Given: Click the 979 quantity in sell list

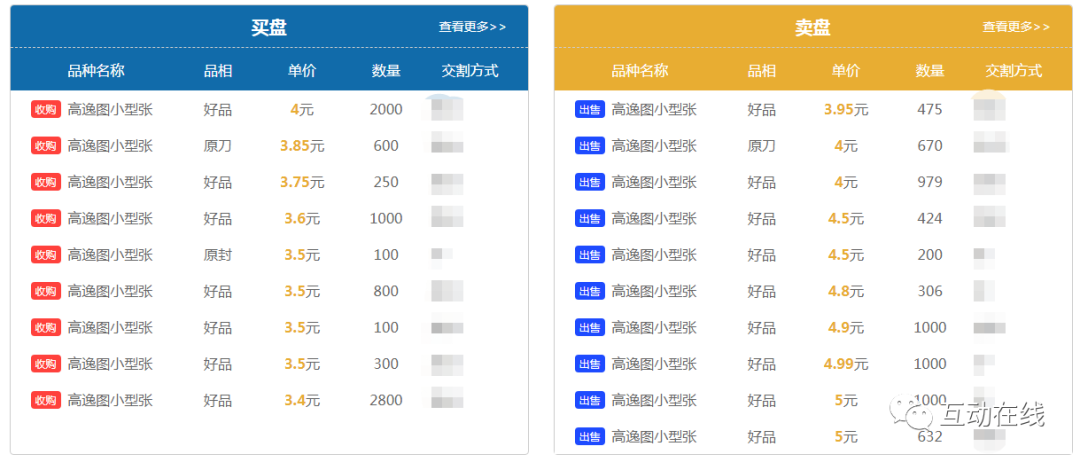Looking at the screenshot, I should [x=930, y=182].
